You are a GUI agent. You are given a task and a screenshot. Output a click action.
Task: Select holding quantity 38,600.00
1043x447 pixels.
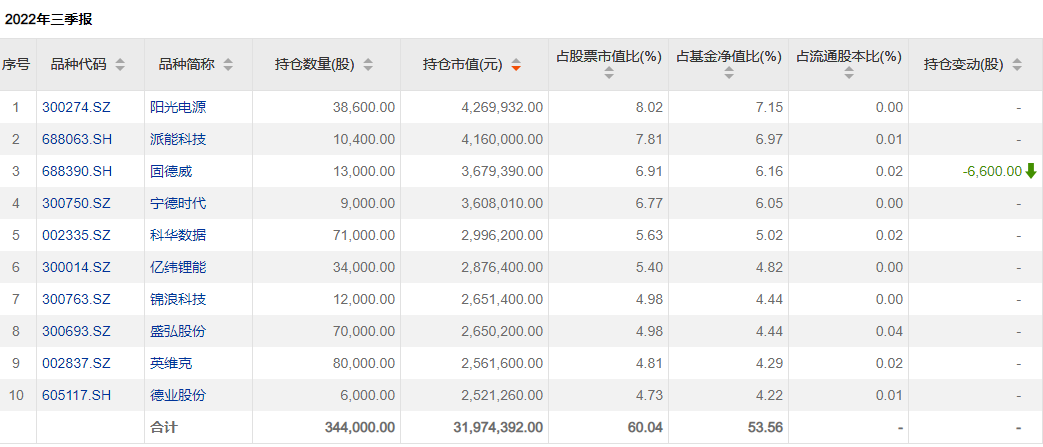point(364,107)
